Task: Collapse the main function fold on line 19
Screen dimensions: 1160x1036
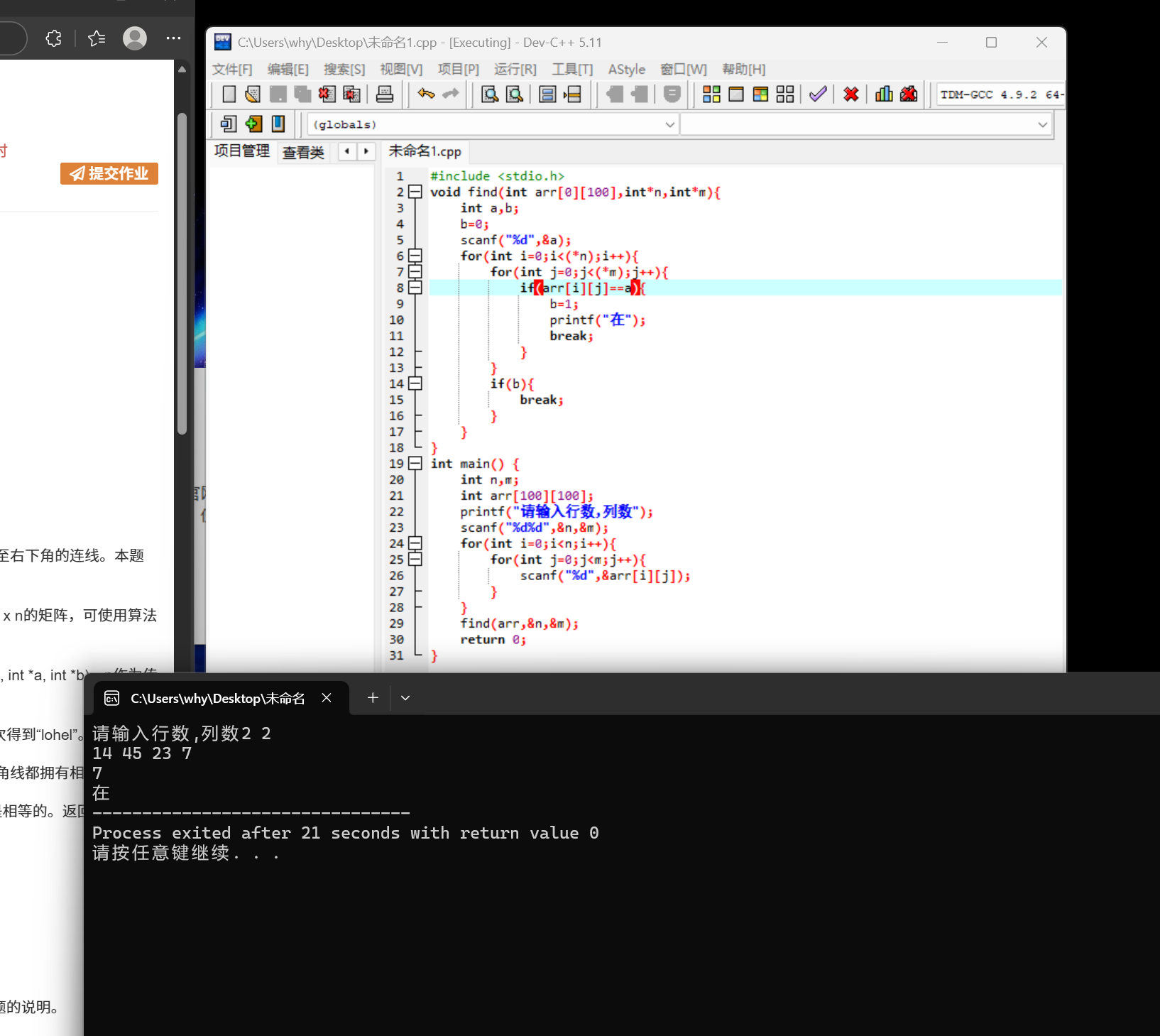Action: pyautogui.click(x=415, y=464)
